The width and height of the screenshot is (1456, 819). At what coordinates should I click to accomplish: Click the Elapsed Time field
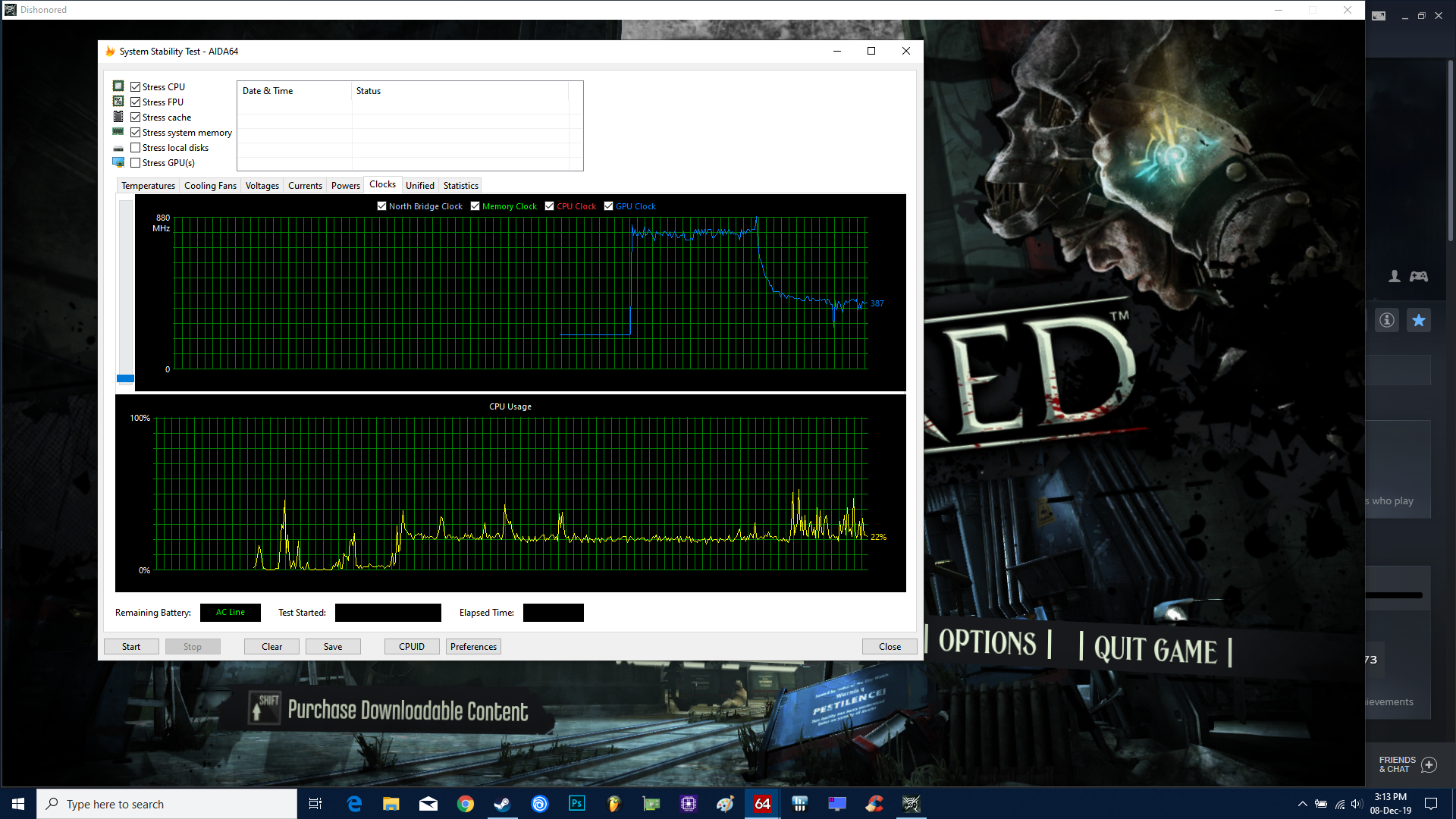[554, 613]
